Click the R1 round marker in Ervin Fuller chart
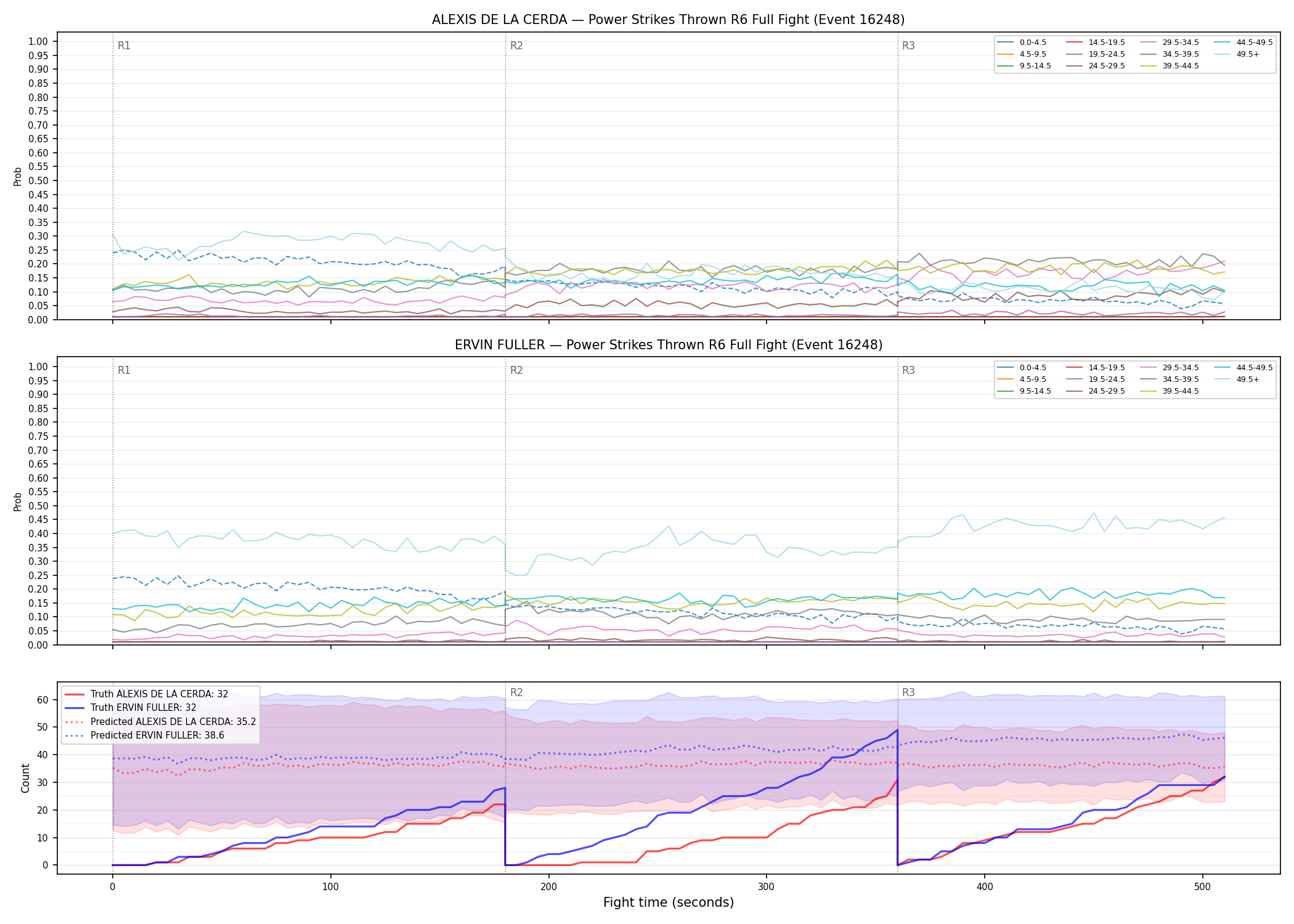This screenshot has height=924, width=1294. (x=124, y=370)
